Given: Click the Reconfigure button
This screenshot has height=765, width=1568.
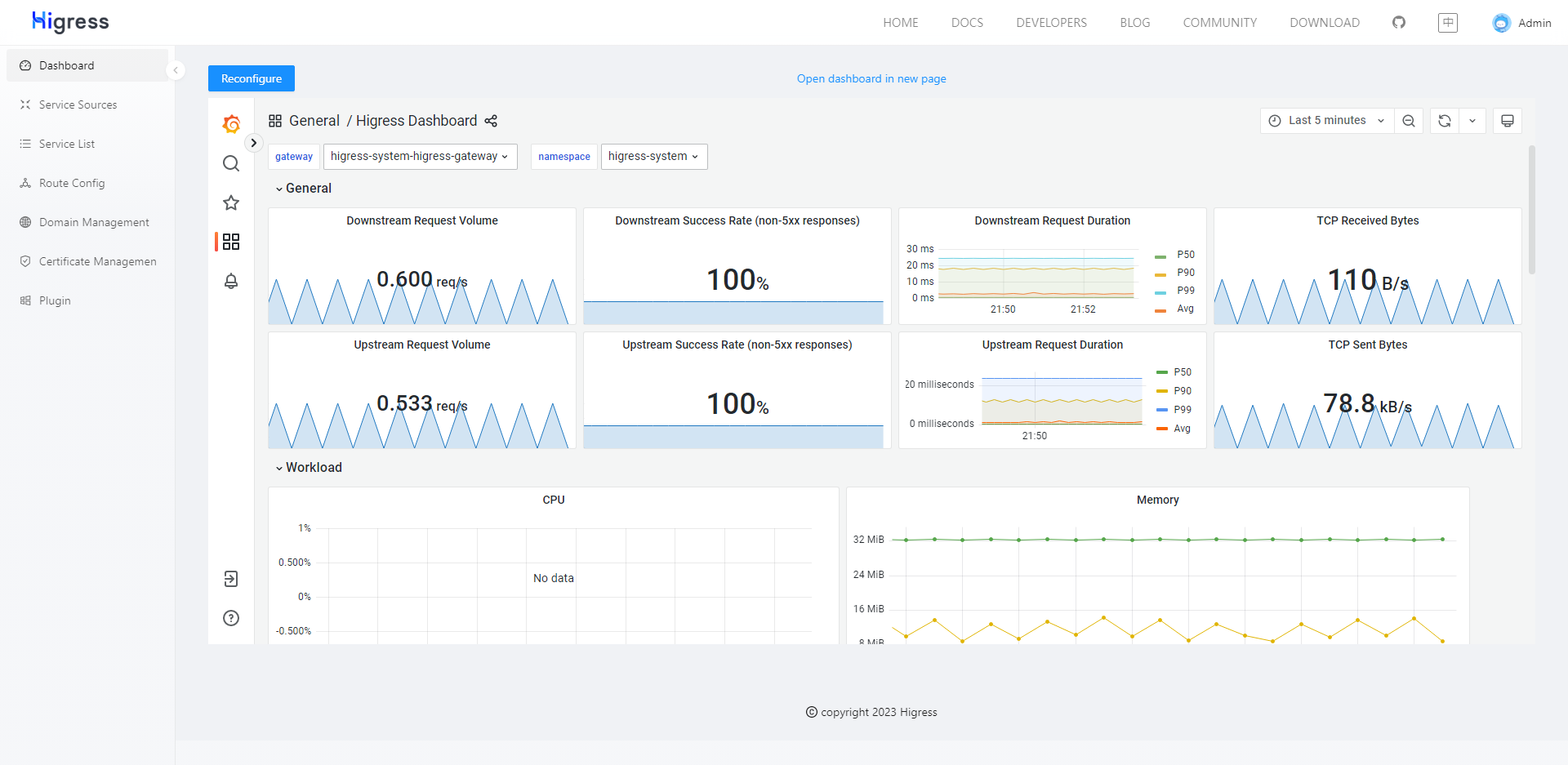Looking at the screenshot, I should pos(252,78).
